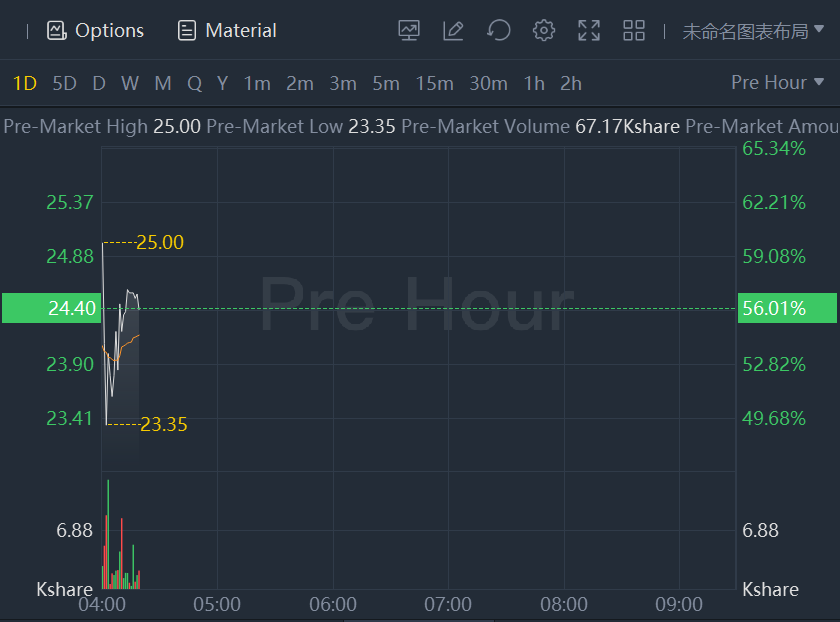
Task: Switch to the 5D timeframe
Action: tap(64, 83)
